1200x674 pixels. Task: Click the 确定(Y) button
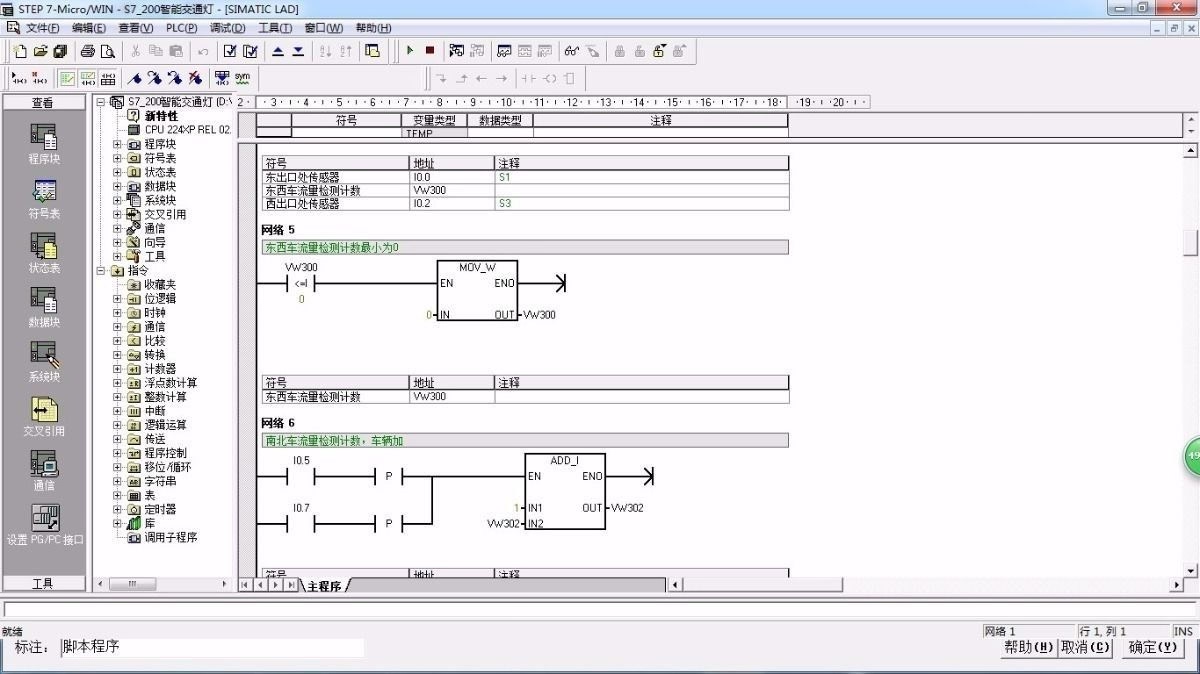[x=1153, y=647]
